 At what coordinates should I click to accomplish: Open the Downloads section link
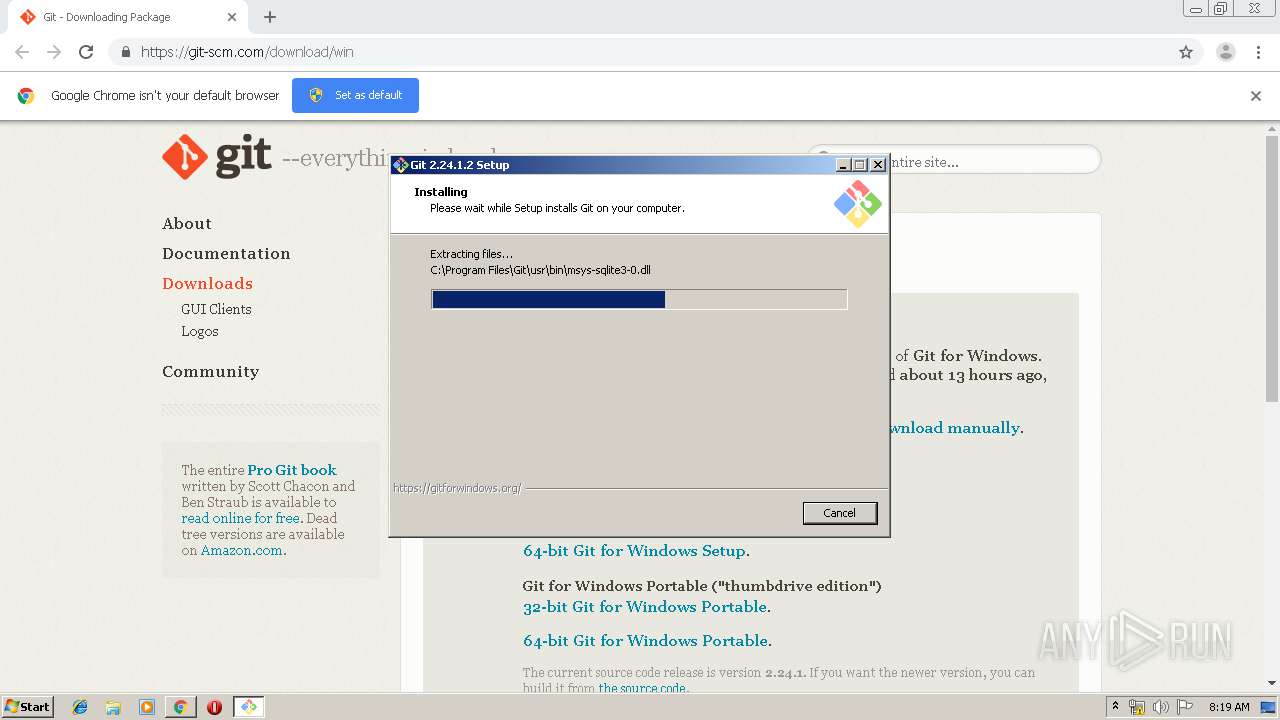[x=207, y=284]
